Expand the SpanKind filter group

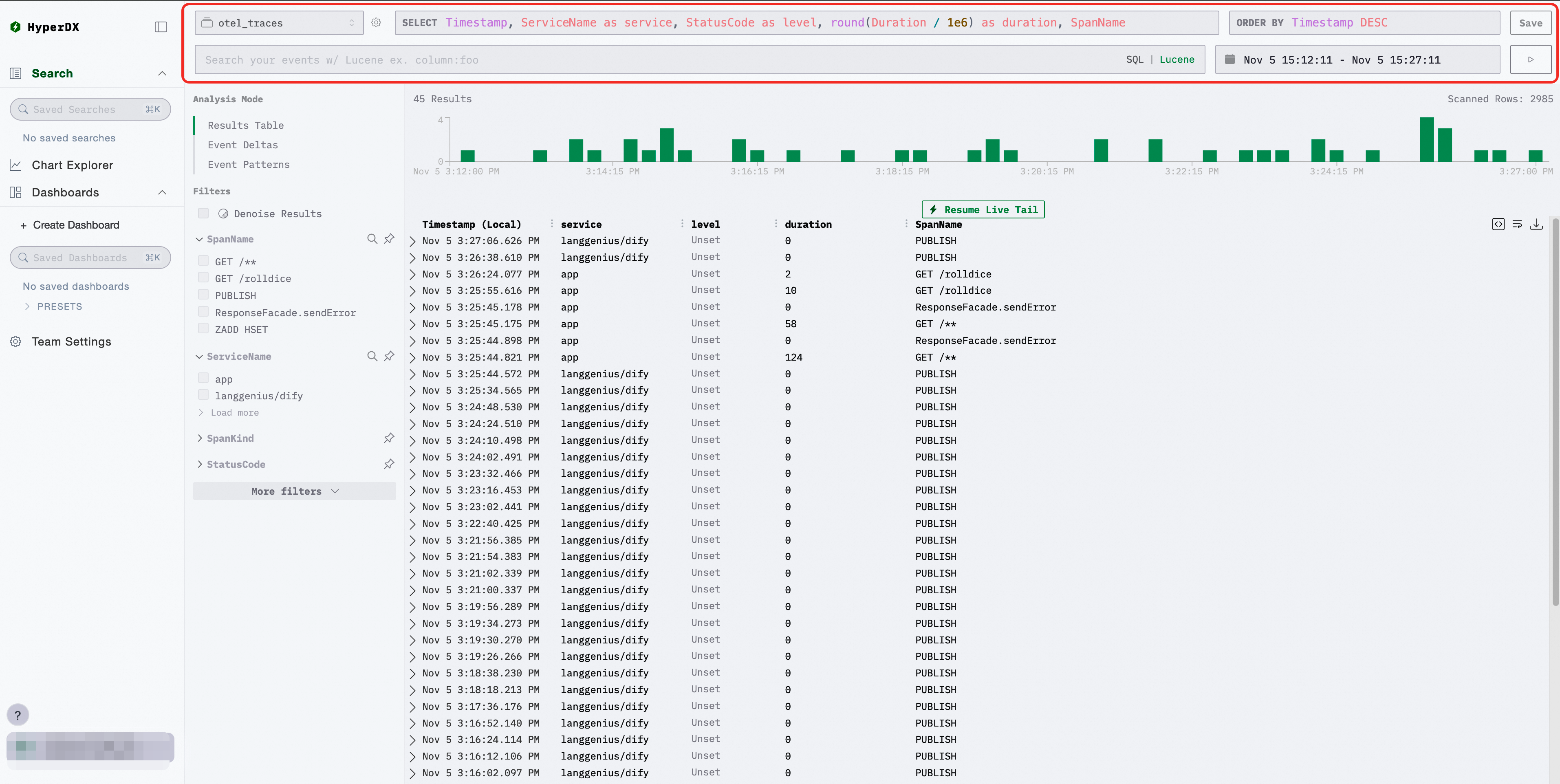click(230, 438)
